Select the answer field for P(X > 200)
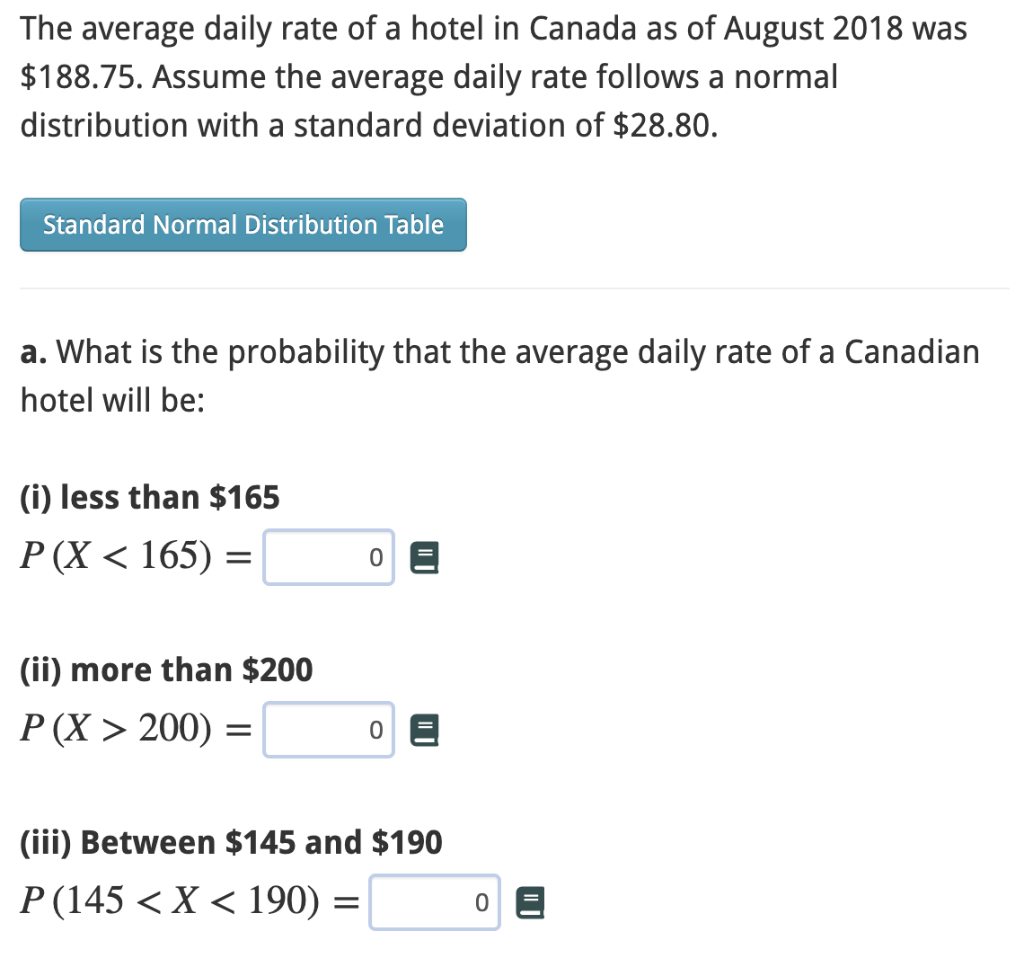1024x958 pixels. (328, 730)
